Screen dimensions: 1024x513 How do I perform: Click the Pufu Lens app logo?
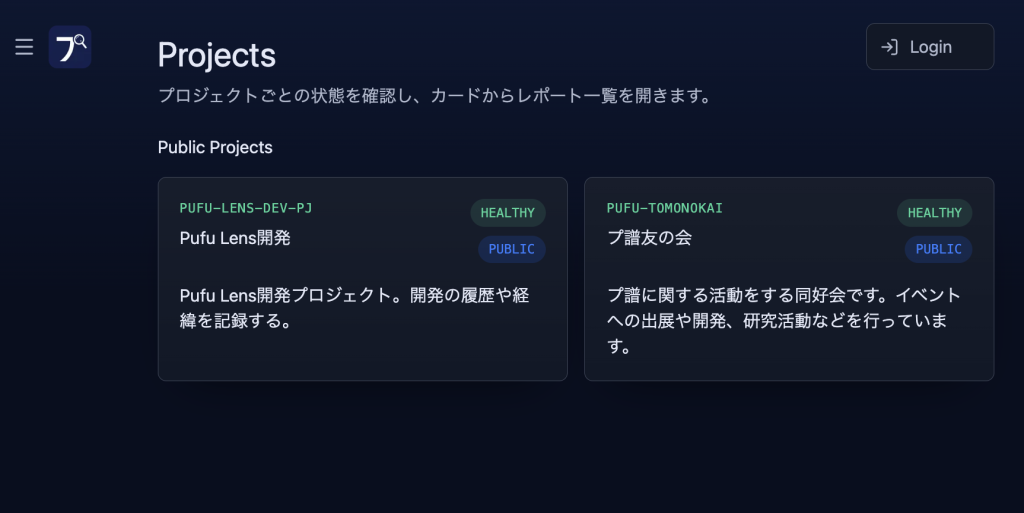pyautogui.click(x=70, y=47)
